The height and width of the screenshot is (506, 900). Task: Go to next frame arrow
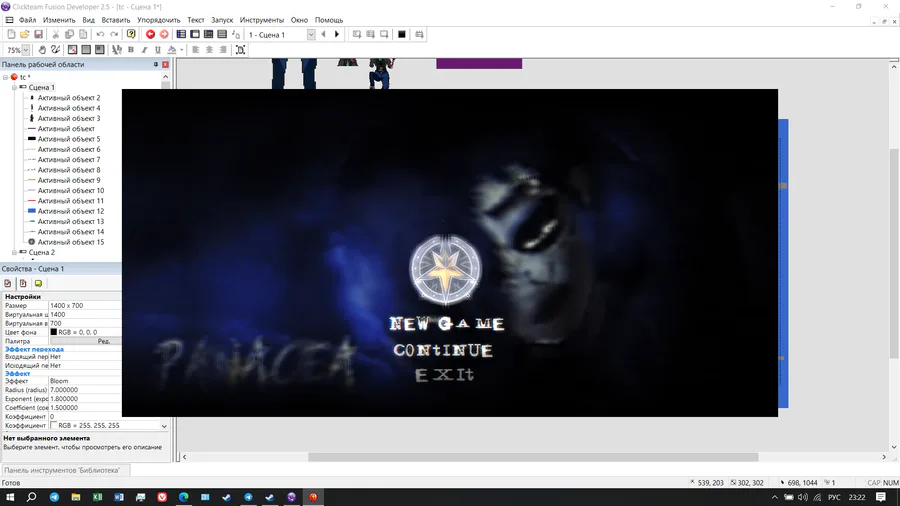tap(337, 34)
